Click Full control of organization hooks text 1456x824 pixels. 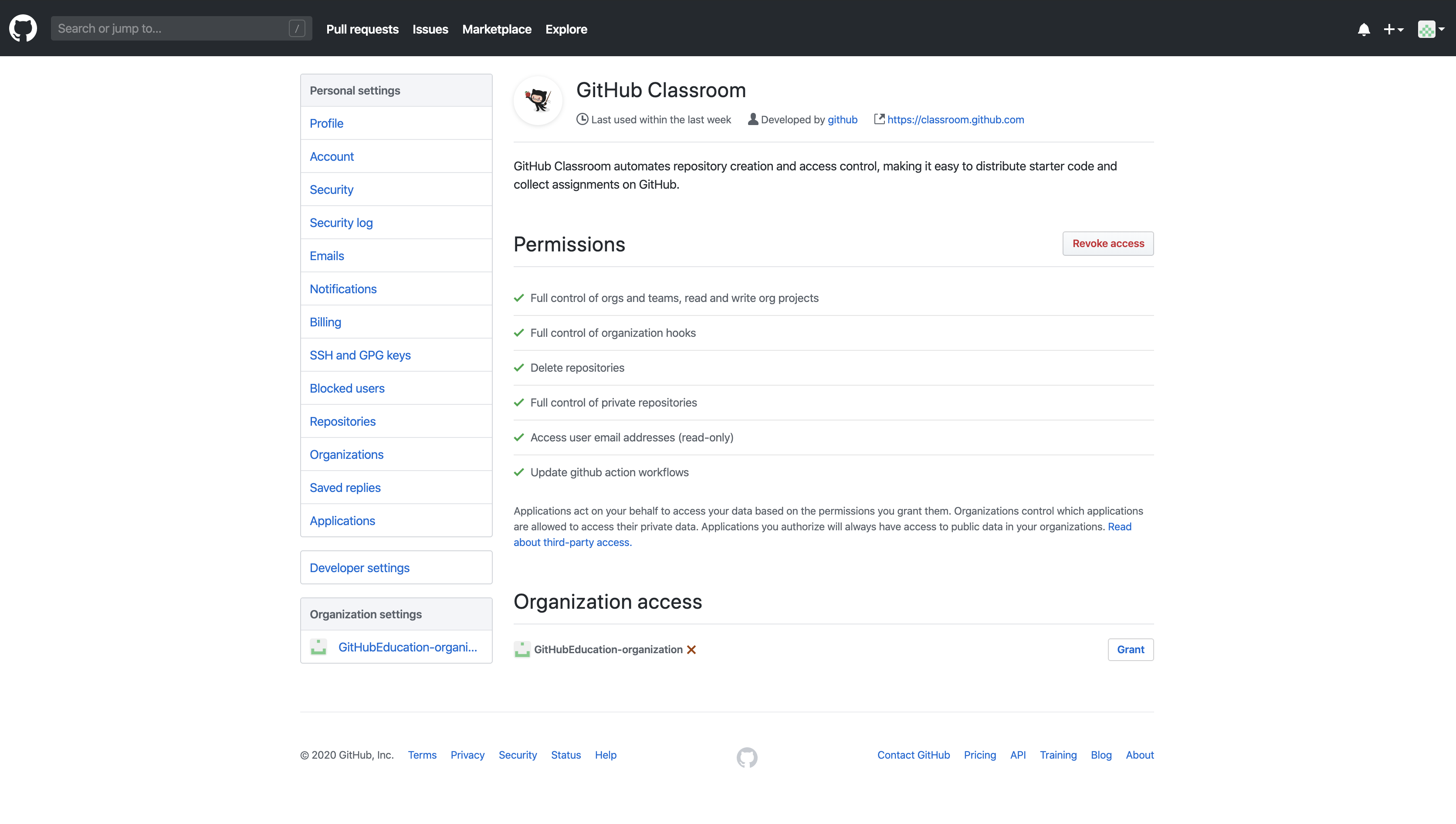613,333
